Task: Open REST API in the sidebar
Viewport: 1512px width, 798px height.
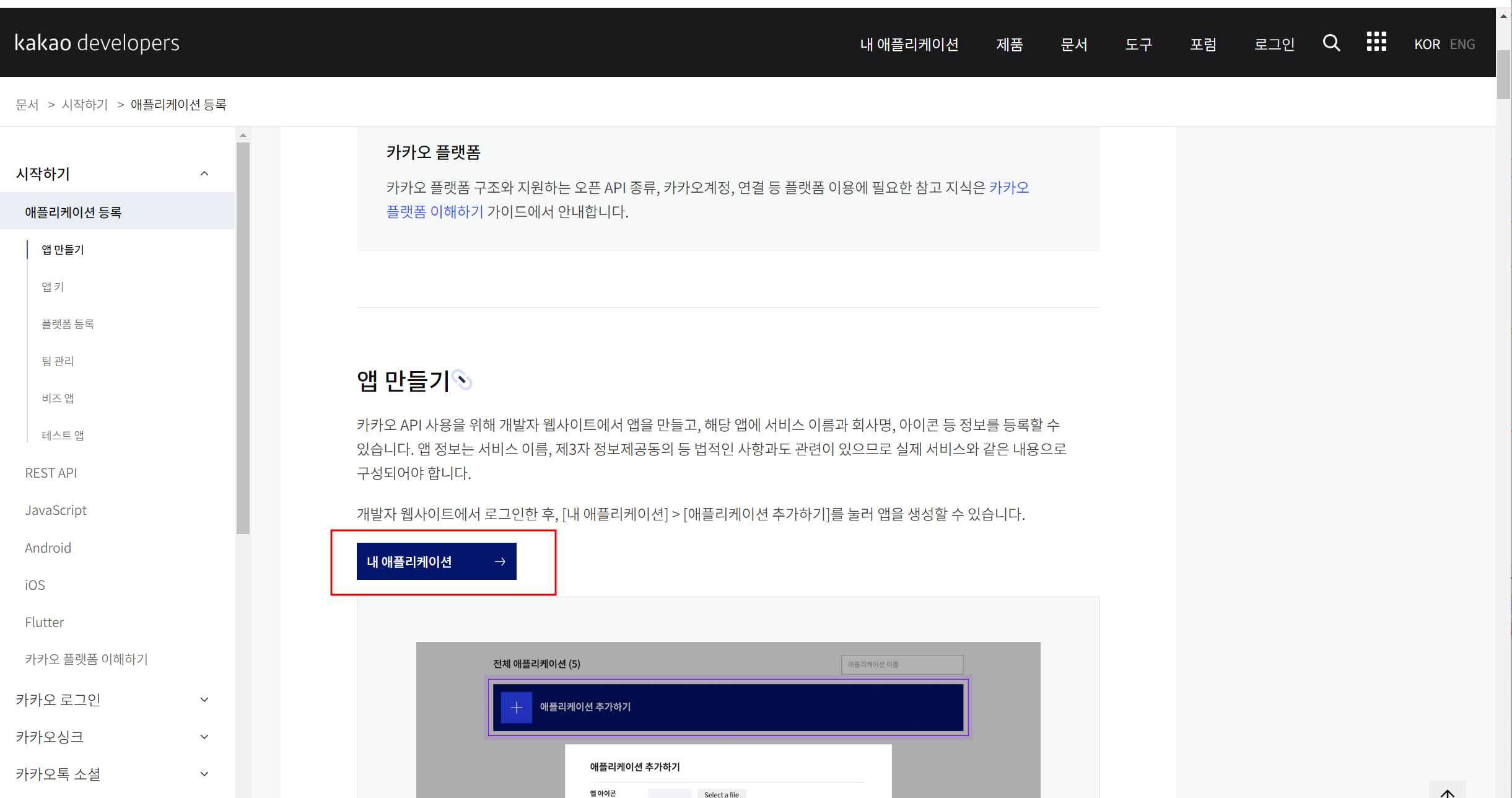Action: tap(51, 473)
